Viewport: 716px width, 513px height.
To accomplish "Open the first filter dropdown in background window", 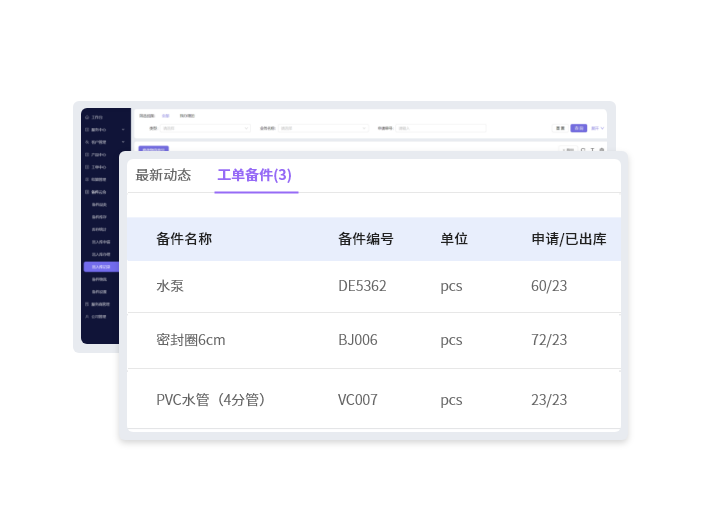I will click(205, 128).
